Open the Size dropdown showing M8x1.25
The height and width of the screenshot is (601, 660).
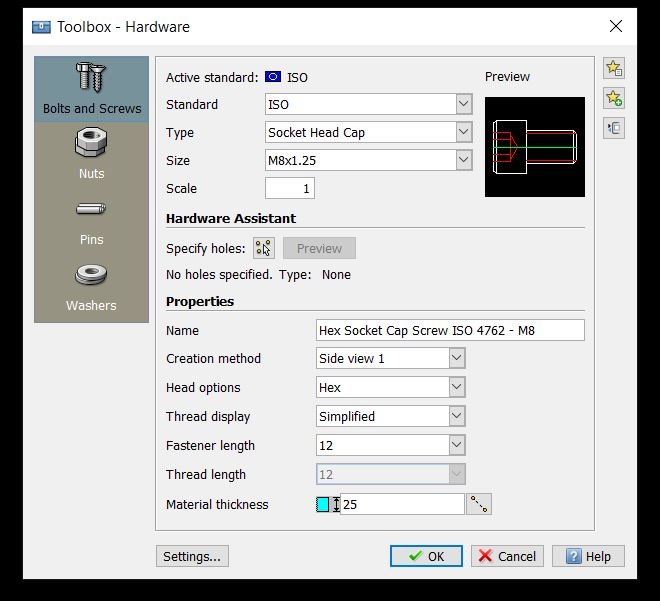coord(369,160)
